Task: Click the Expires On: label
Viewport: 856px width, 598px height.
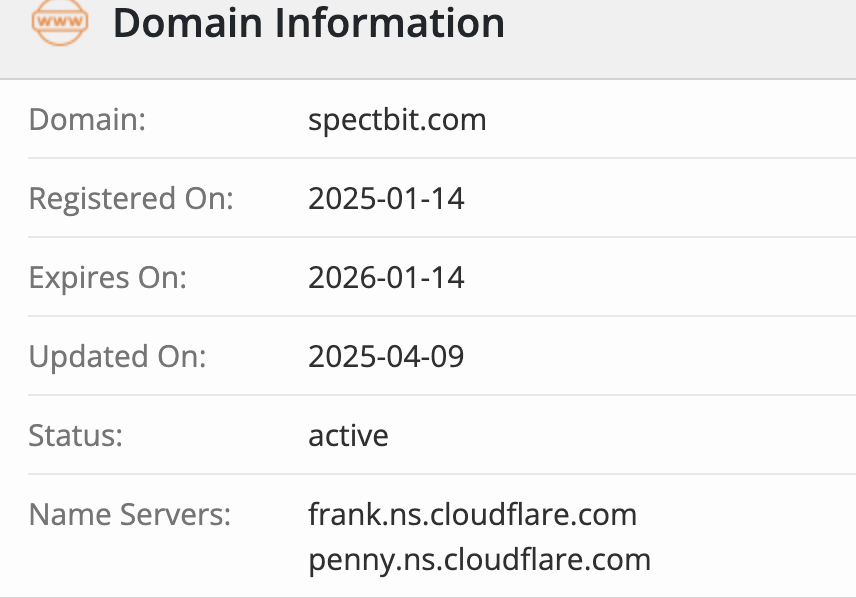Action: click(x=108, y=277)
